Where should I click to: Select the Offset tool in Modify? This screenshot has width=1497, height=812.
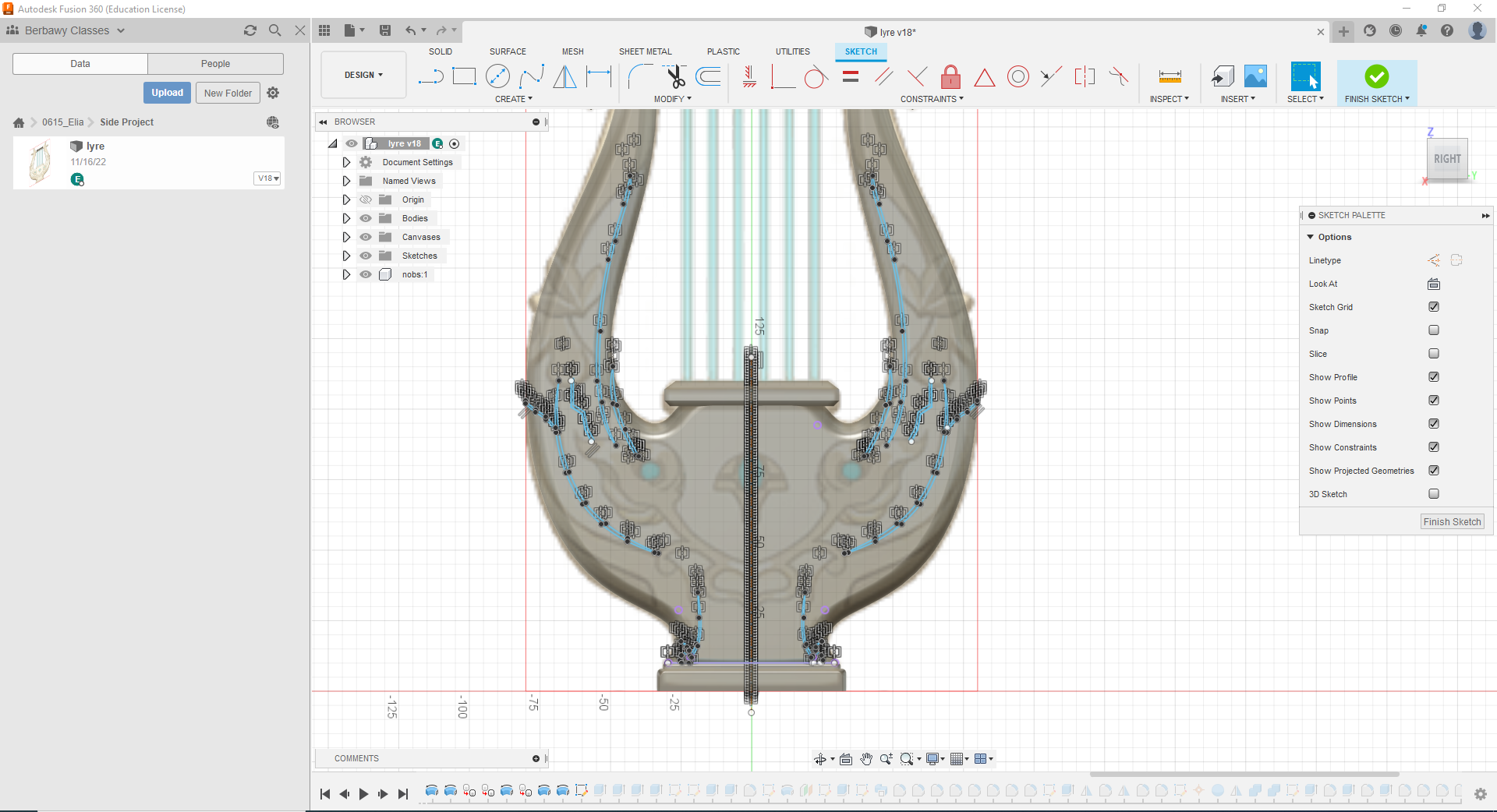708,76
